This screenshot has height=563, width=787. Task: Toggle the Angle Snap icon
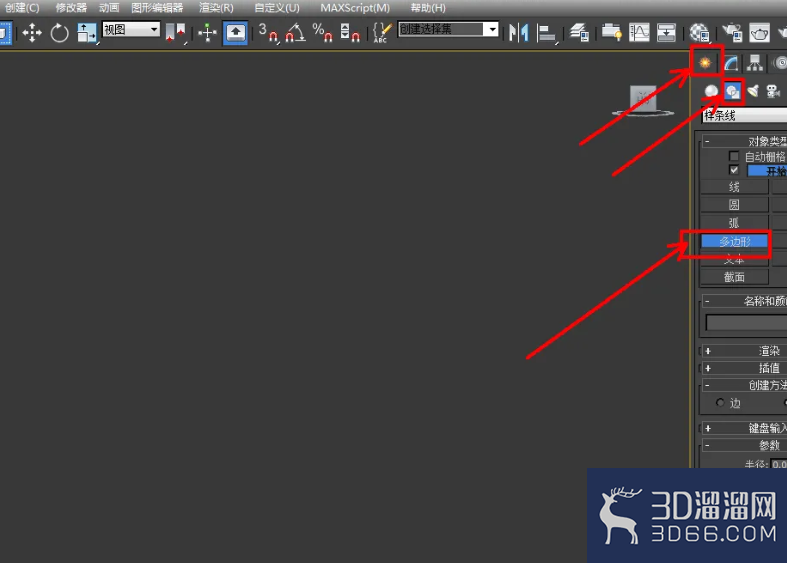click(295, 33)
